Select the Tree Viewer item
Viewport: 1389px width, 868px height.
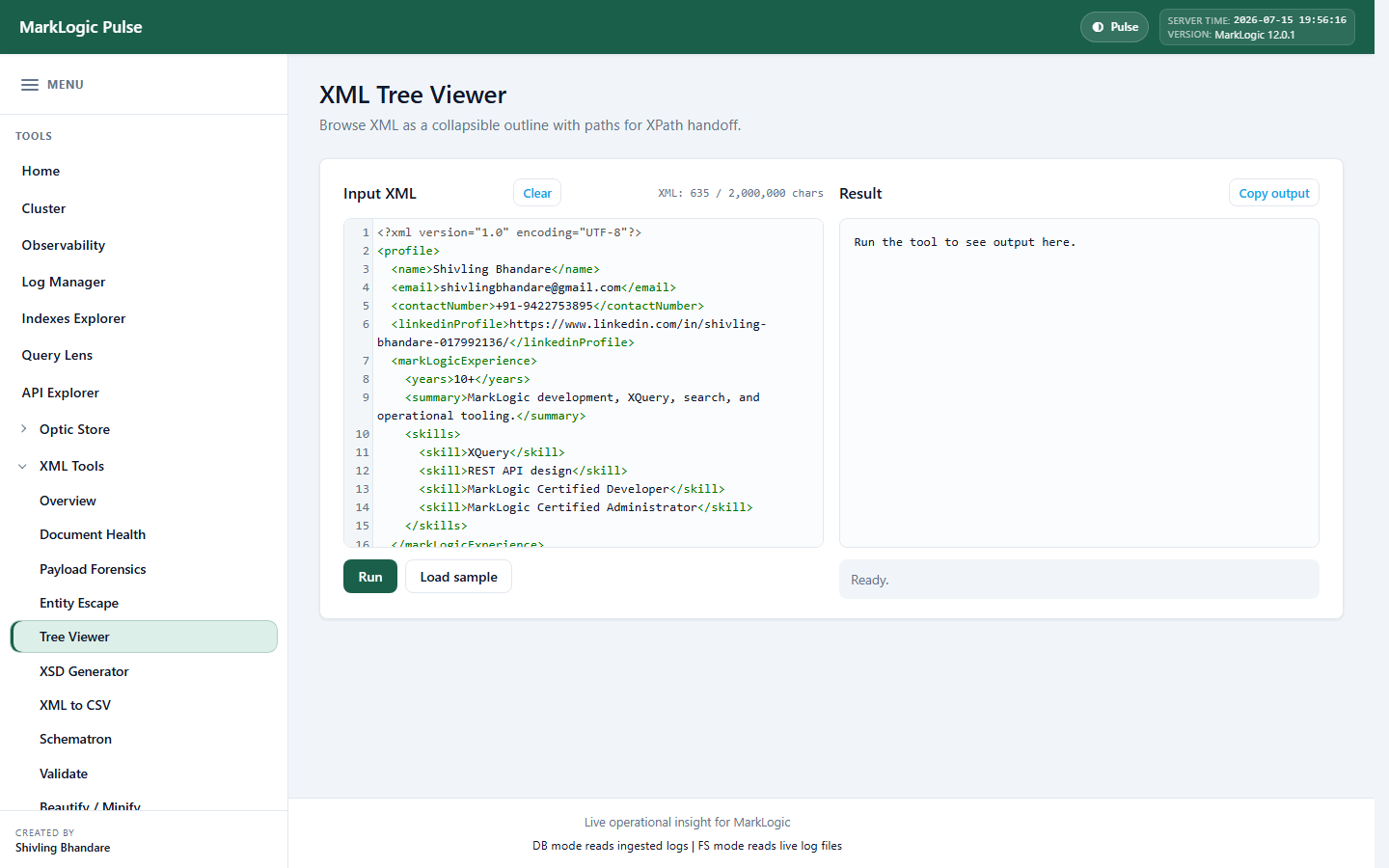point(144,637)
